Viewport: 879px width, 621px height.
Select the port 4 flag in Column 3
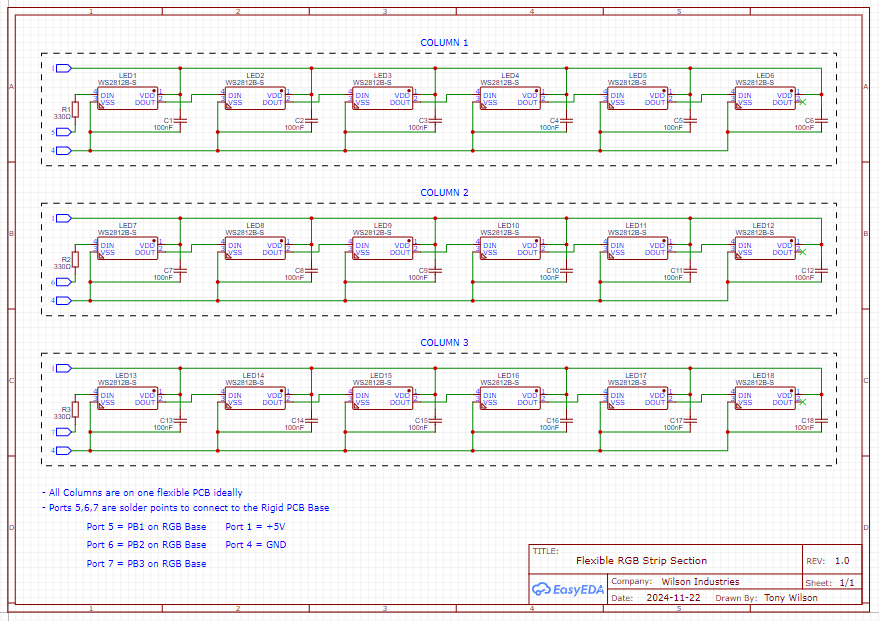pos(63,451)
